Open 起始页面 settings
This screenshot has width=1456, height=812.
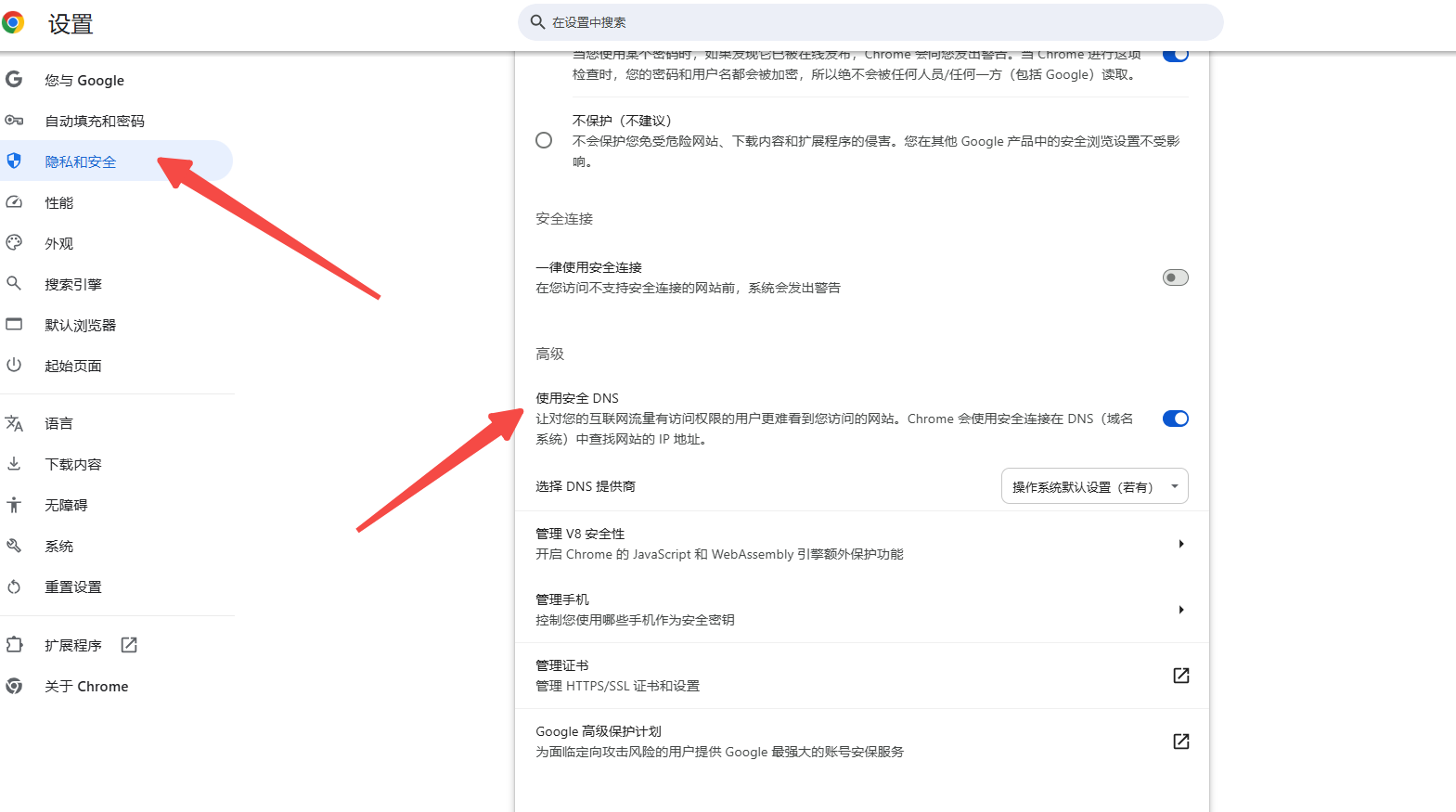click(x=116, y=366)
